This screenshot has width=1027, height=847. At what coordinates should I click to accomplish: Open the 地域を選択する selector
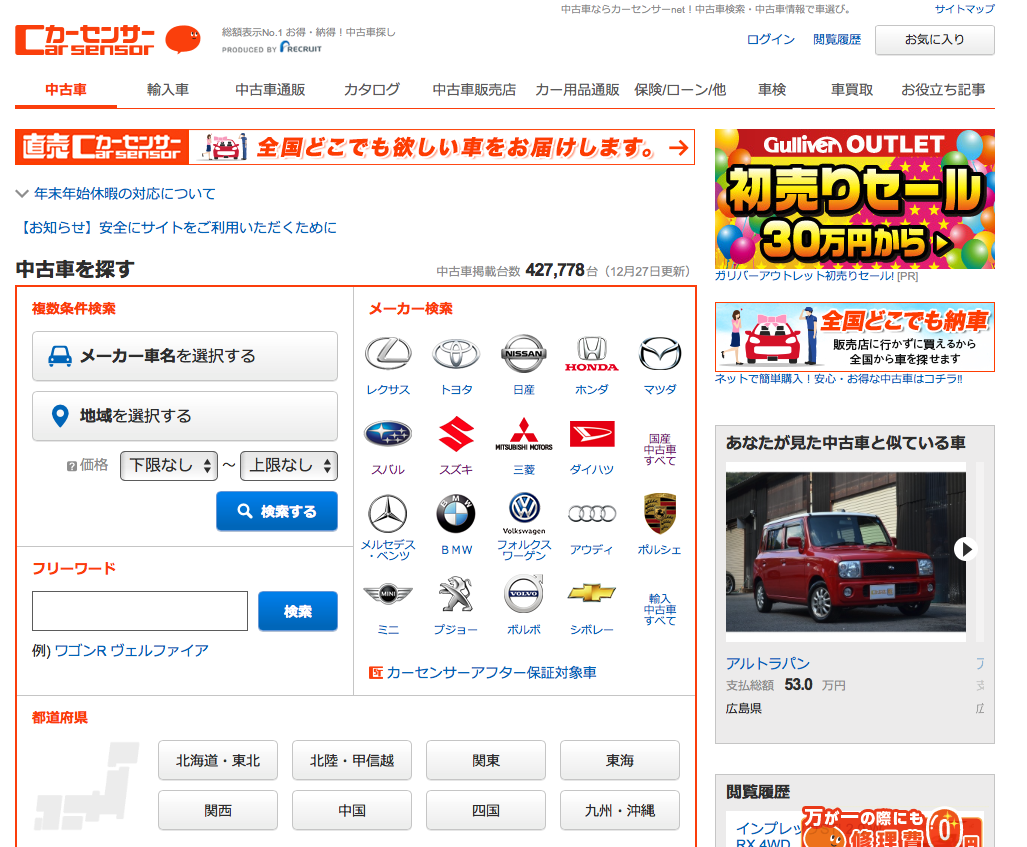coord(185,416)
